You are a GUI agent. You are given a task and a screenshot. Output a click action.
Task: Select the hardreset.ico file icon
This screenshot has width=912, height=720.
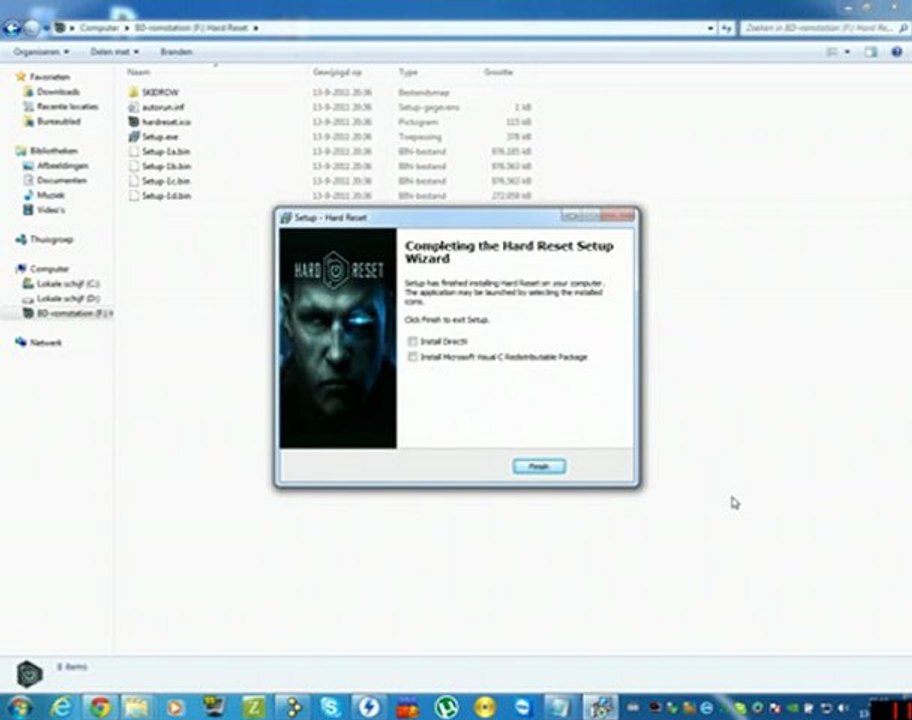pyautogui.click(x=134, y=122)
